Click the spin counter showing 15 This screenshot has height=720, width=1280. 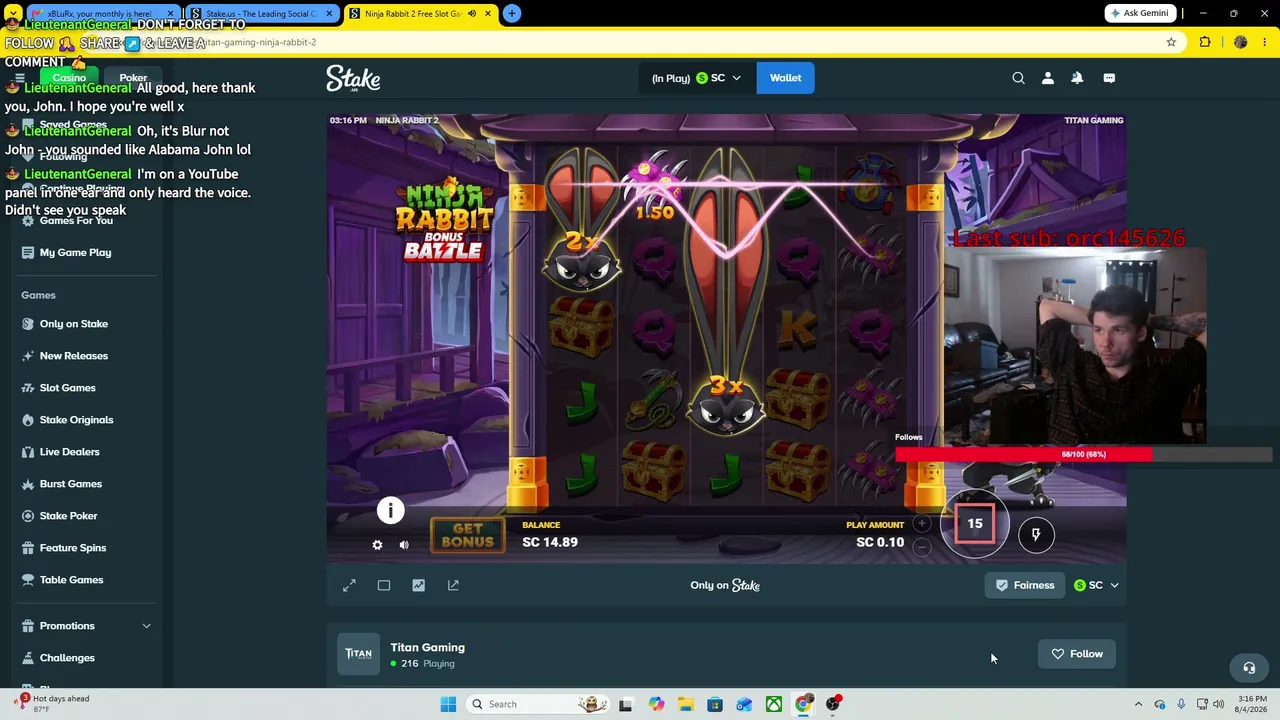pos(975,524)
